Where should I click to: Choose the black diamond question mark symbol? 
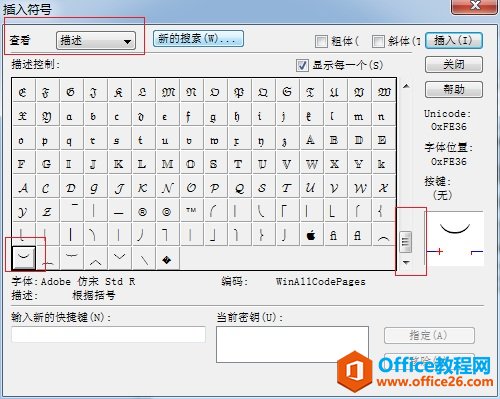click(166, 259)
